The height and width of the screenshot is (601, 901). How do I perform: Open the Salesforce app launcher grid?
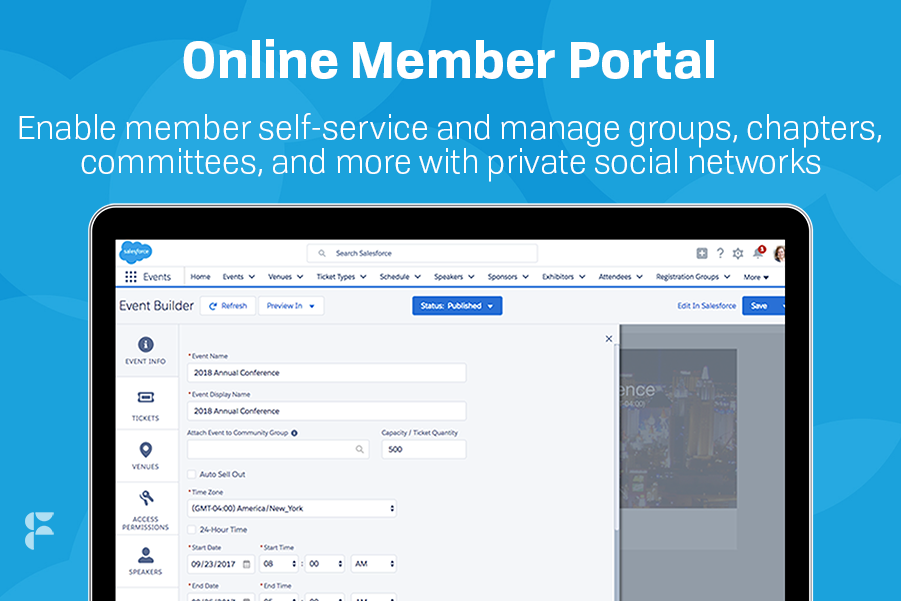(130, 275)
